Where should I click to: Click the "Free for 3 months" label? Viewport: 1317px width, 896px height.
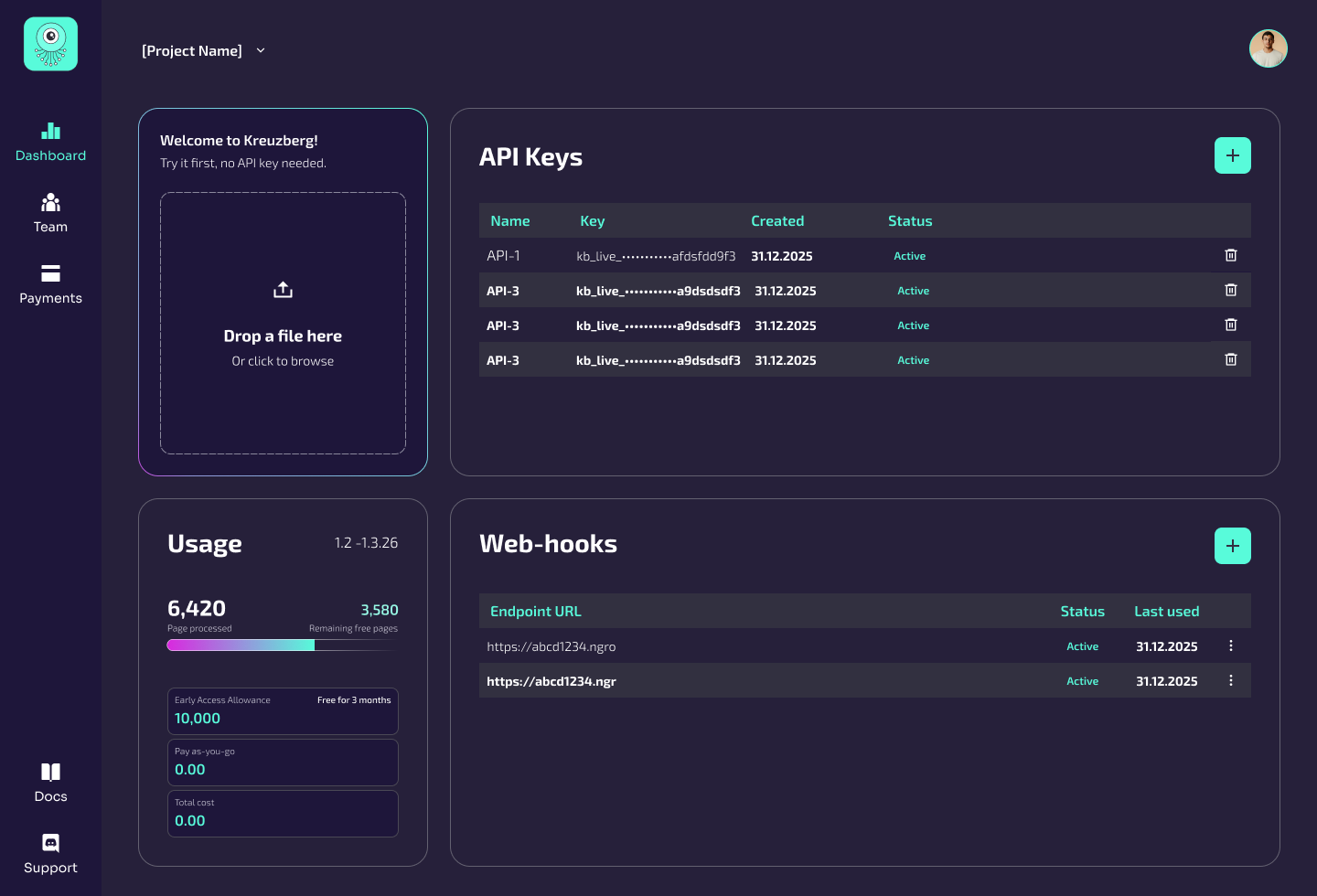[354, 700]
